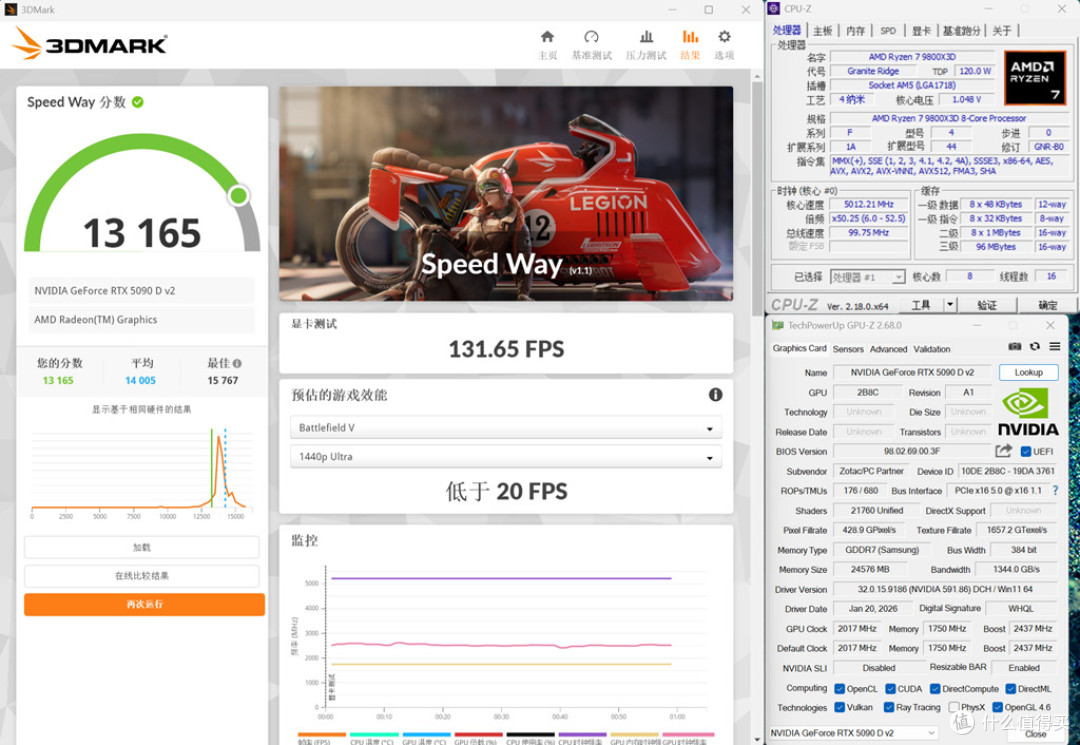The width and height of the screenshot is (1080, 745).
Task: Click the CPU-Z 确定 button
Action: click(x=1048, y=304)
